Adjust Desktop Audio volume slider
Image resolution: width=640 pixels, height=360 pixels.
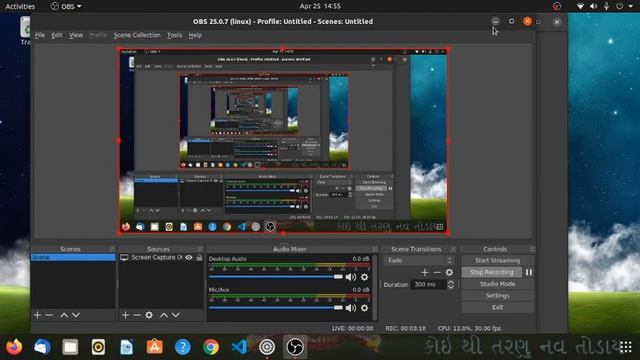(276, 277)
